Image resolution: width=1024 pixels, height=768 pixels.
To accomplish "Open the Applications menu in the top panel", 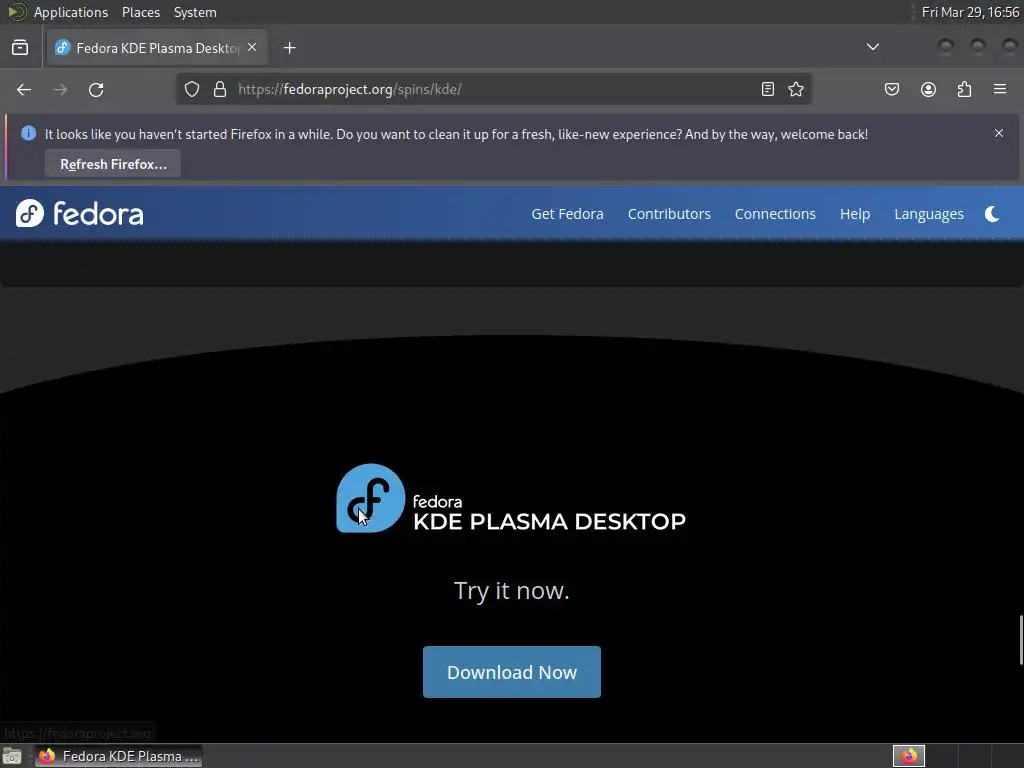I will pos(71,12).
